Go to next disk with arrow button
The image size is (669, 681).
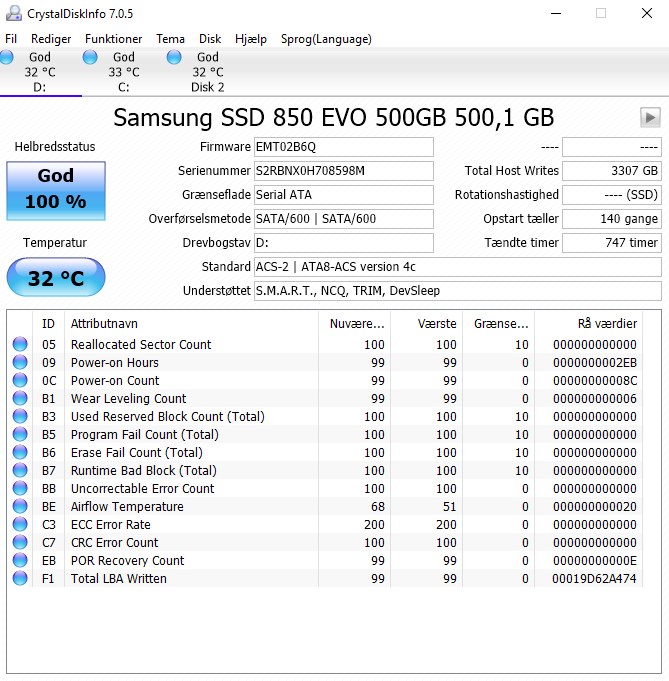pos(650,117)
